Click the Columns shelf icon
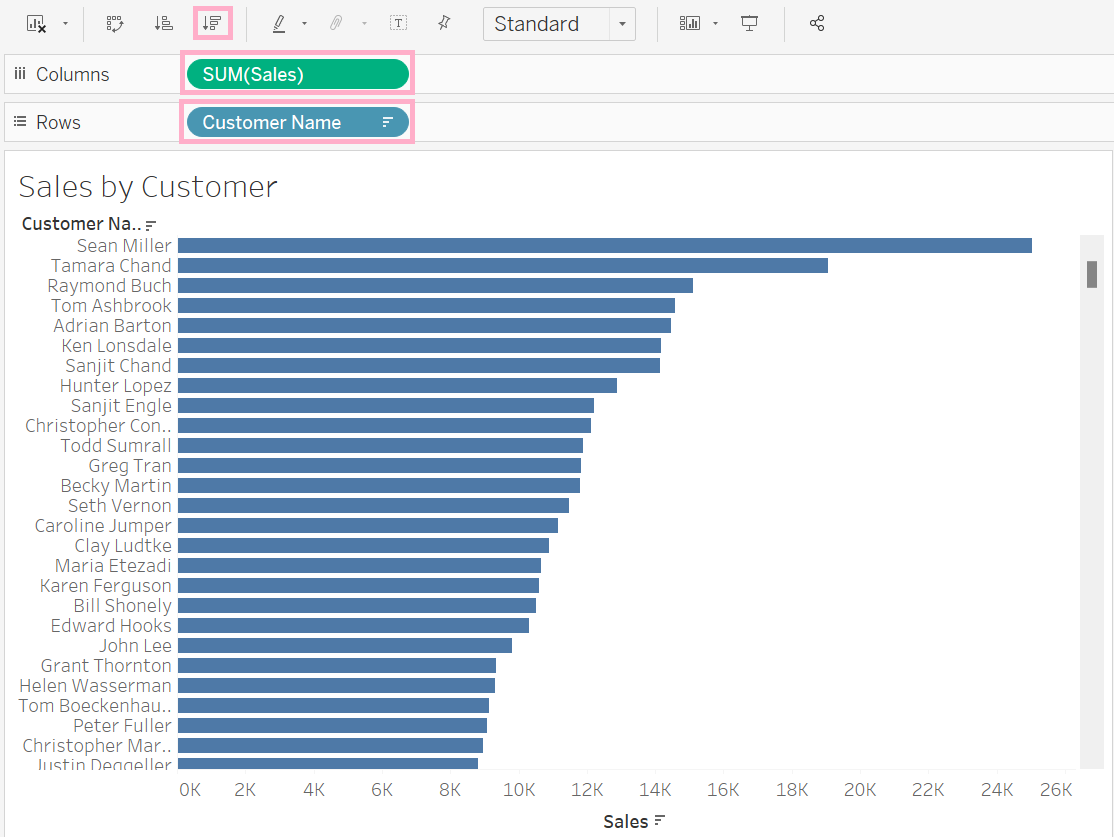This screenshot has height=837, width=1114. [20, 74]
